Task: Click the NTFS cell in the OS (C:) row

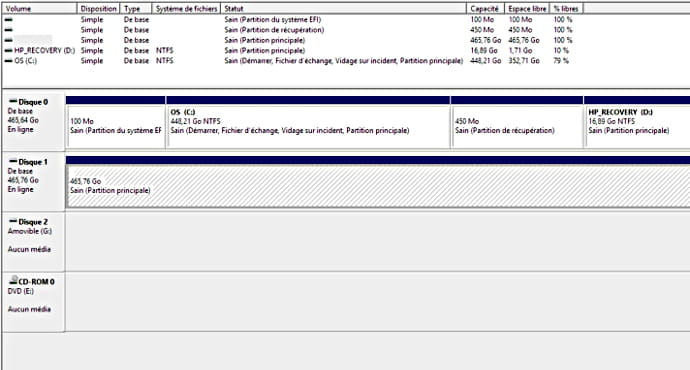Action: [165, 61]
